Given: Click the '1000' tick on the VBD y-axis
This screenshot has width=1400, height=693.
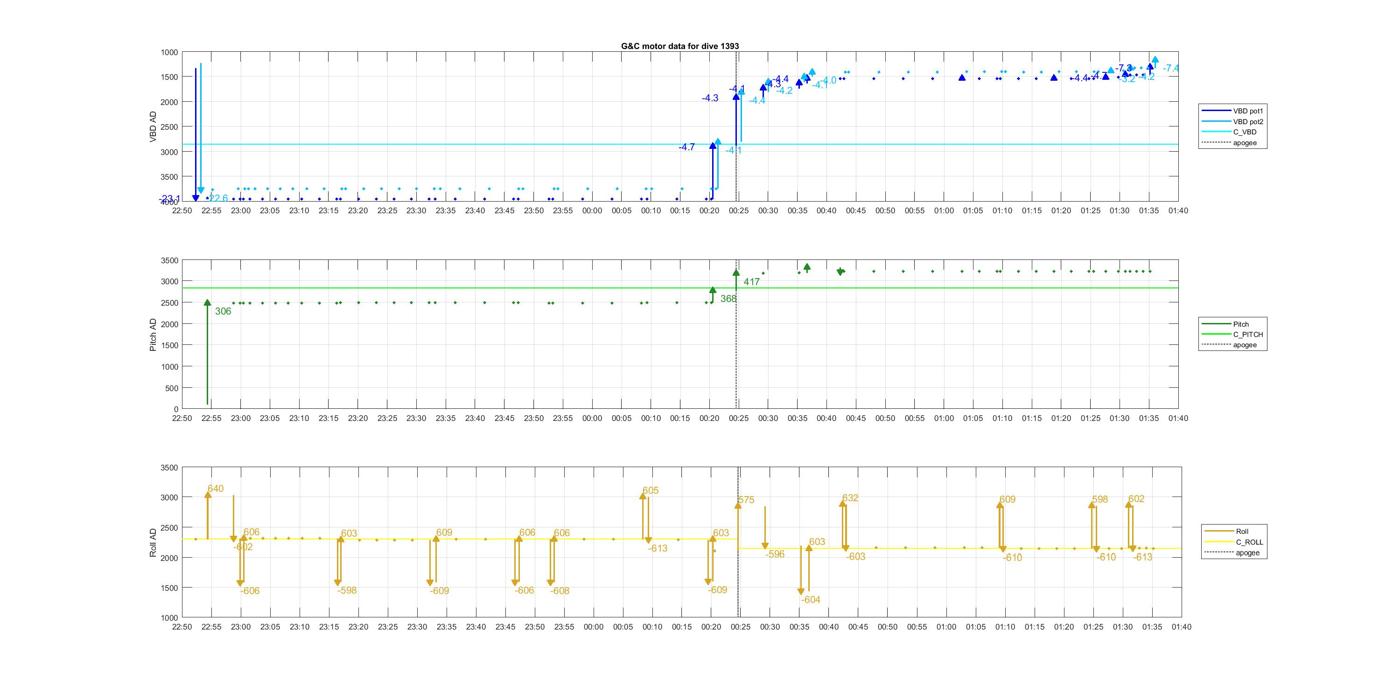Looking at the screenshot, I should click(x=168, y=52).
